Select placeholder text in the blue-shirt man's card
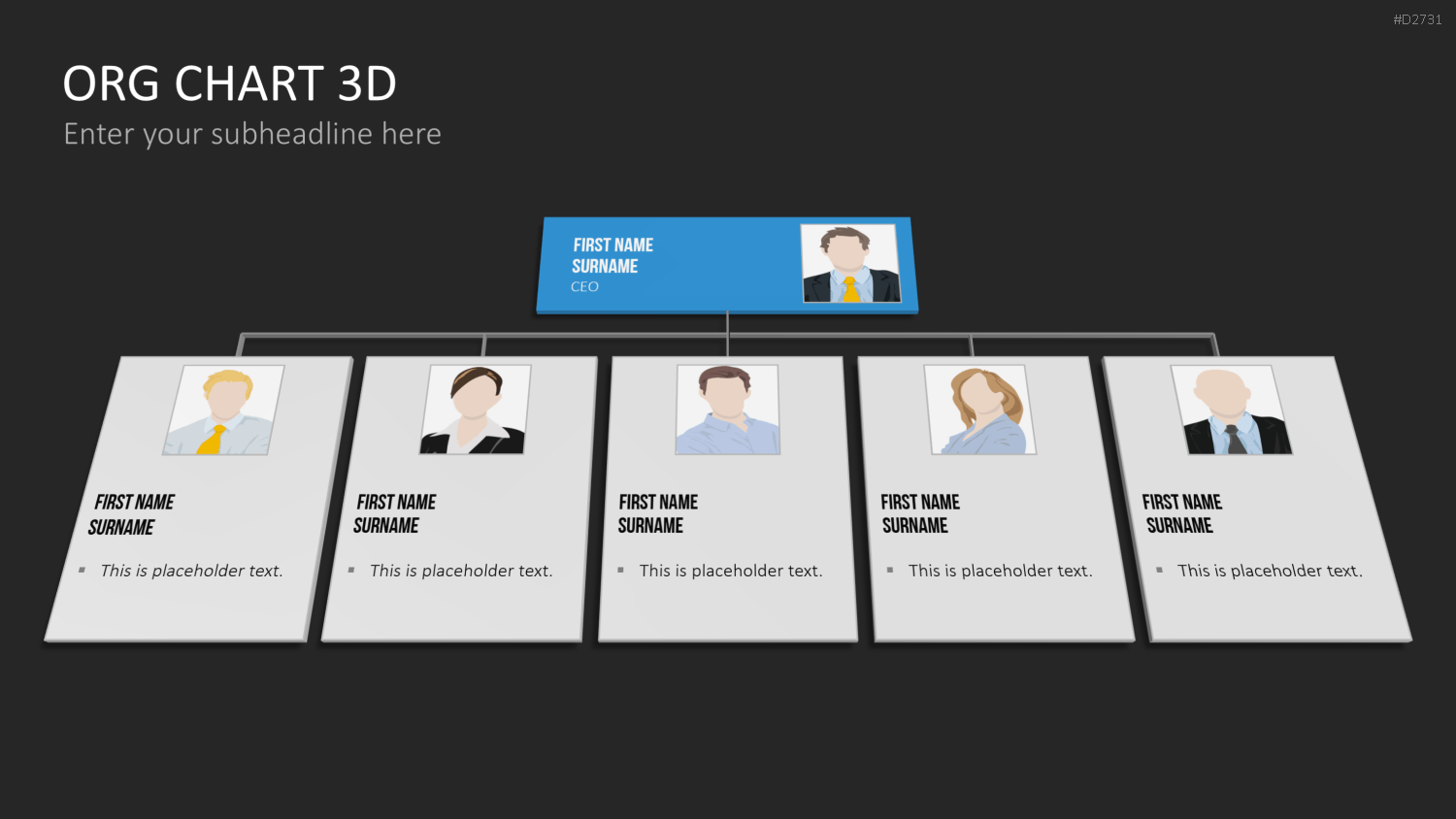 (x=731, y=571)
